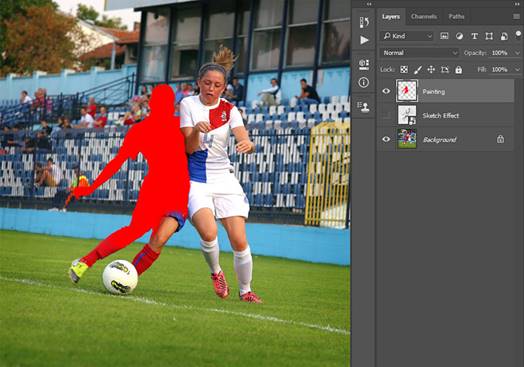Hide the Painting layer eye

tap(386, 91)
